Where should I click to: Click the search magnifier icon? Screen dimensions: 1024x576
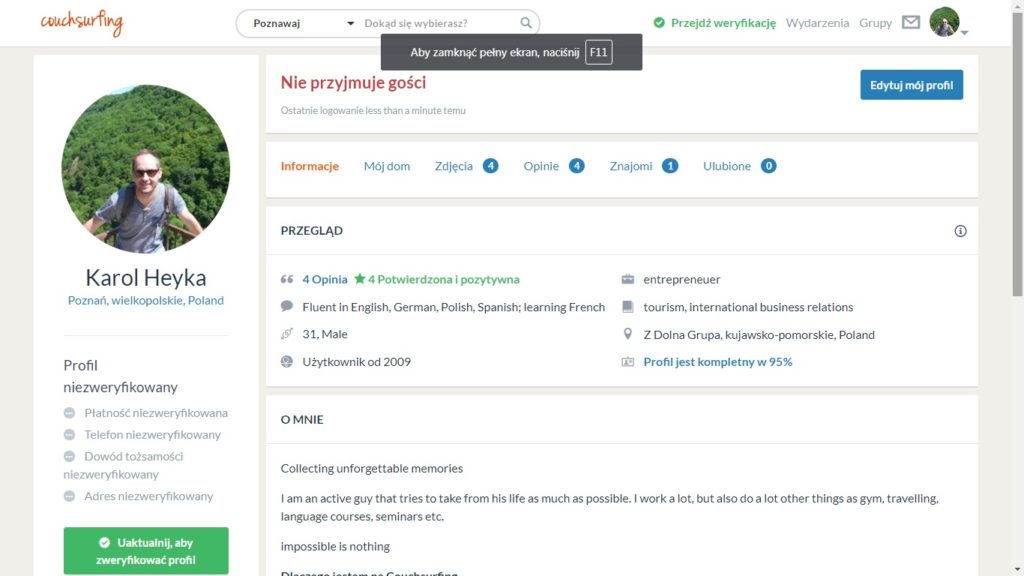526,23
